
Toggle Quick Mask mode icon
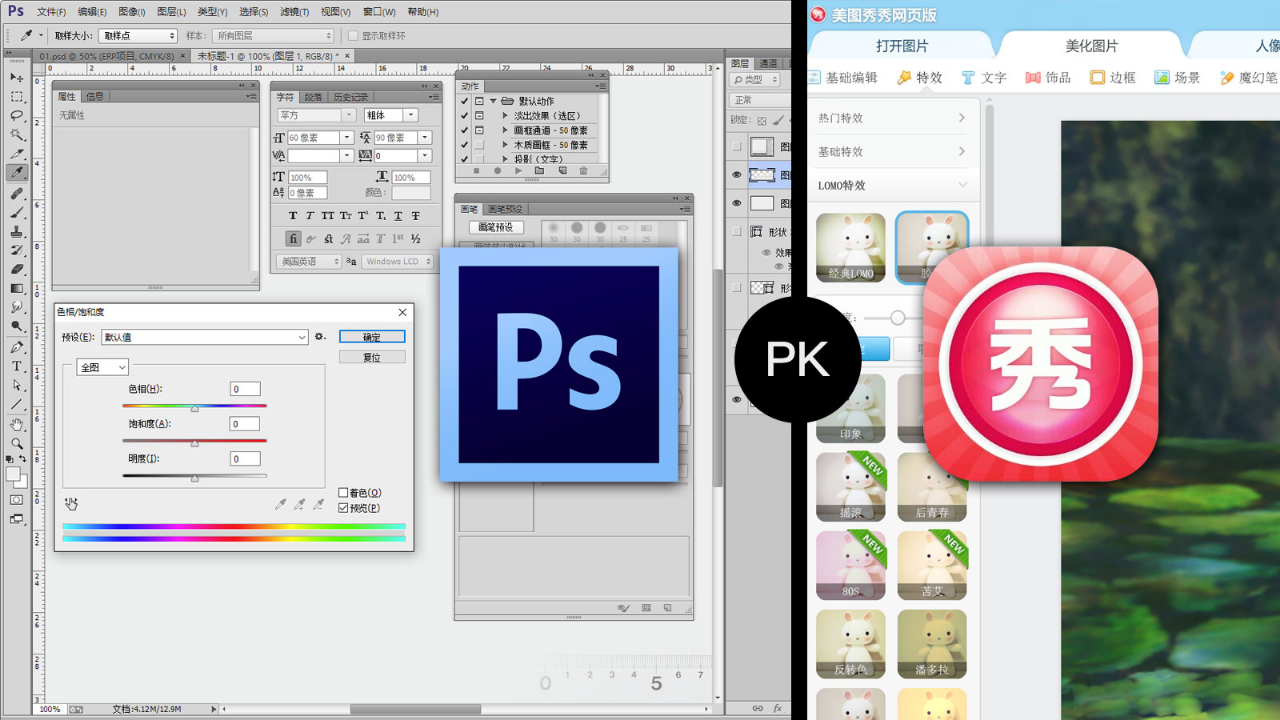pos(17,499)
